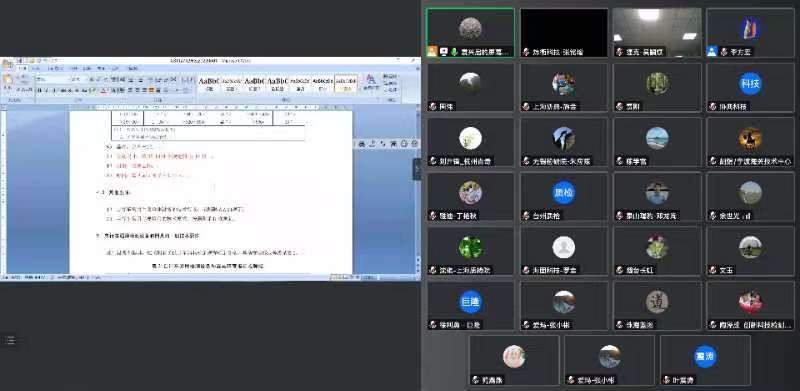Open the hamburger list icon at the lower left
The width and height of the screenshot is (800, 391).
pyautogui.click(x=10, y=340)
